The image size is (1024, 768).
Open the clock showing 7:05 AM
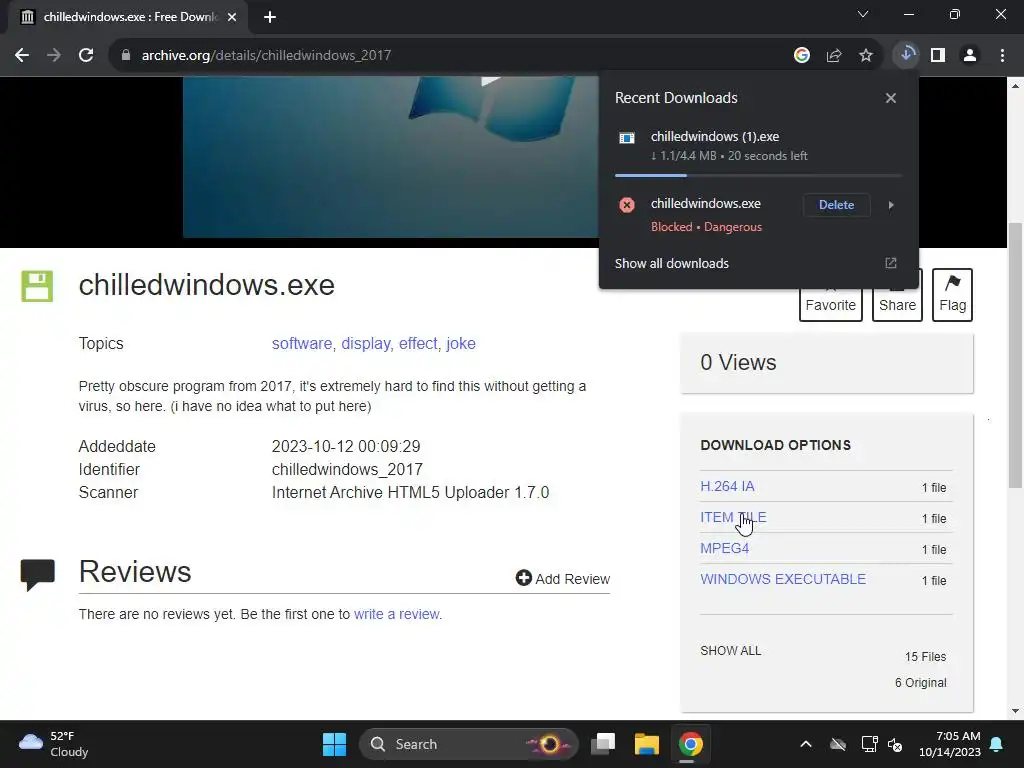tap(949, 744)
